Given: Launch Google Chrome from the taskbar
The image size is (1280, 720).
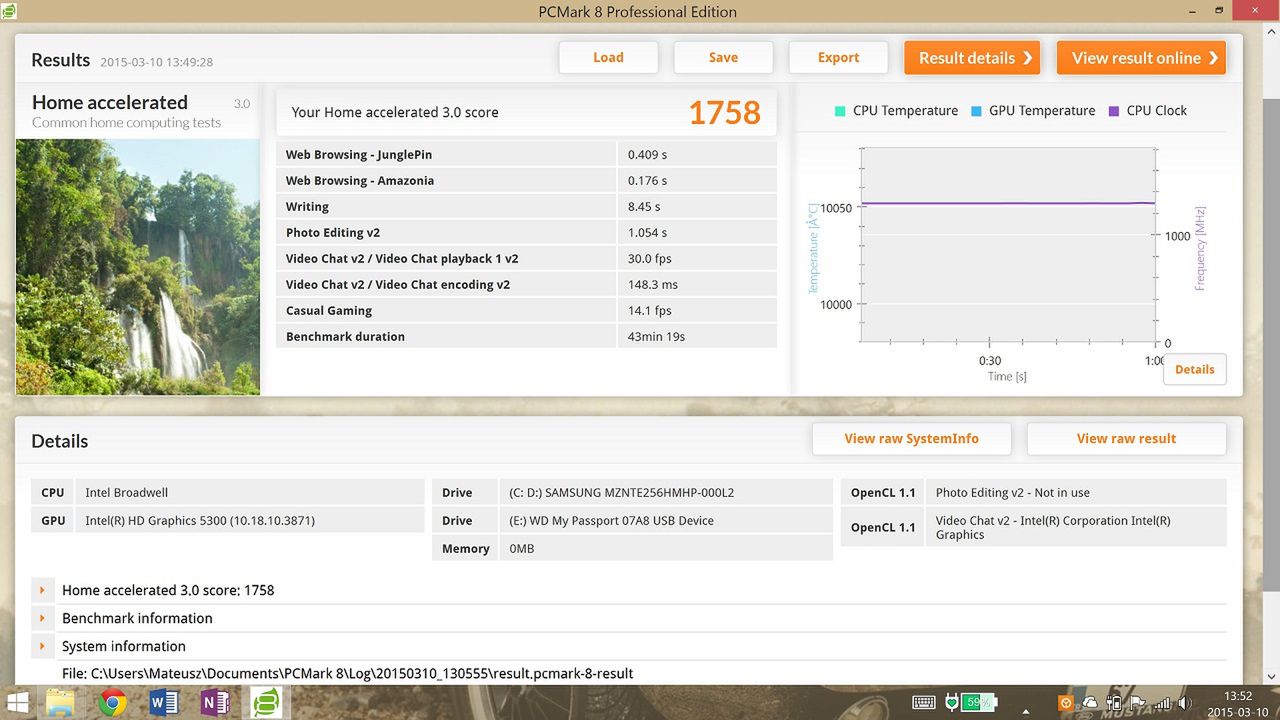Looking at the screenshot, I should [112, 702].
